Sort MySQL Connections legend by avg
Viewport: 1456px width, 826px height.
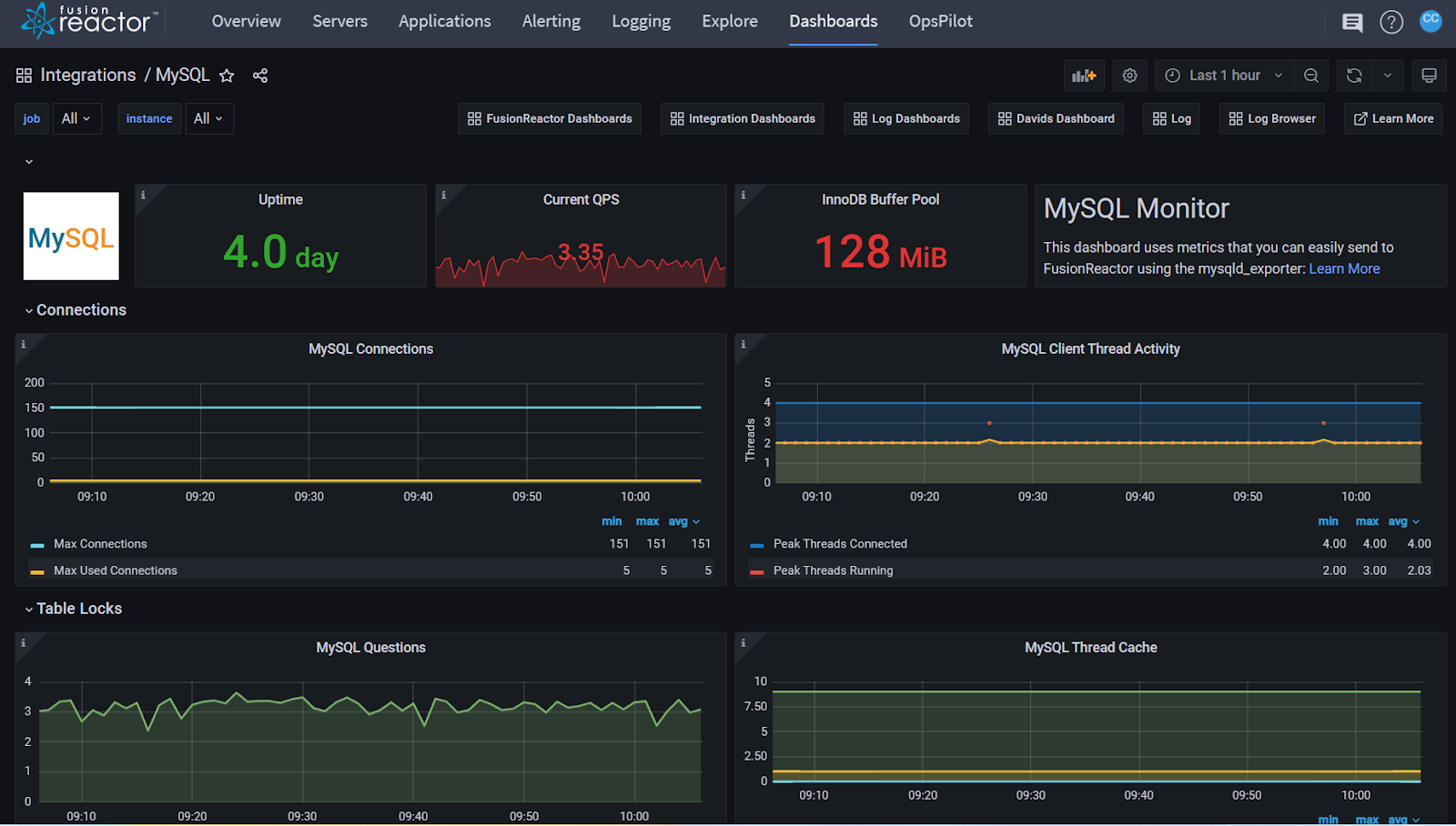pos(683,521)
